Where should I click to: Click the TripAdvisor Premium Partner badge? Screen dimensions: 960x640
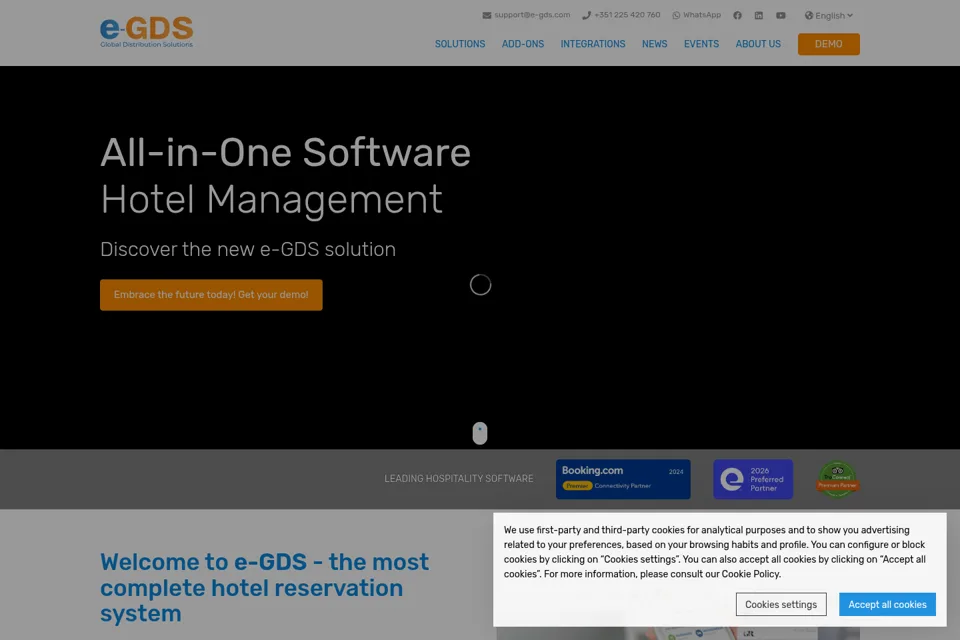click(x=838, y=479)
